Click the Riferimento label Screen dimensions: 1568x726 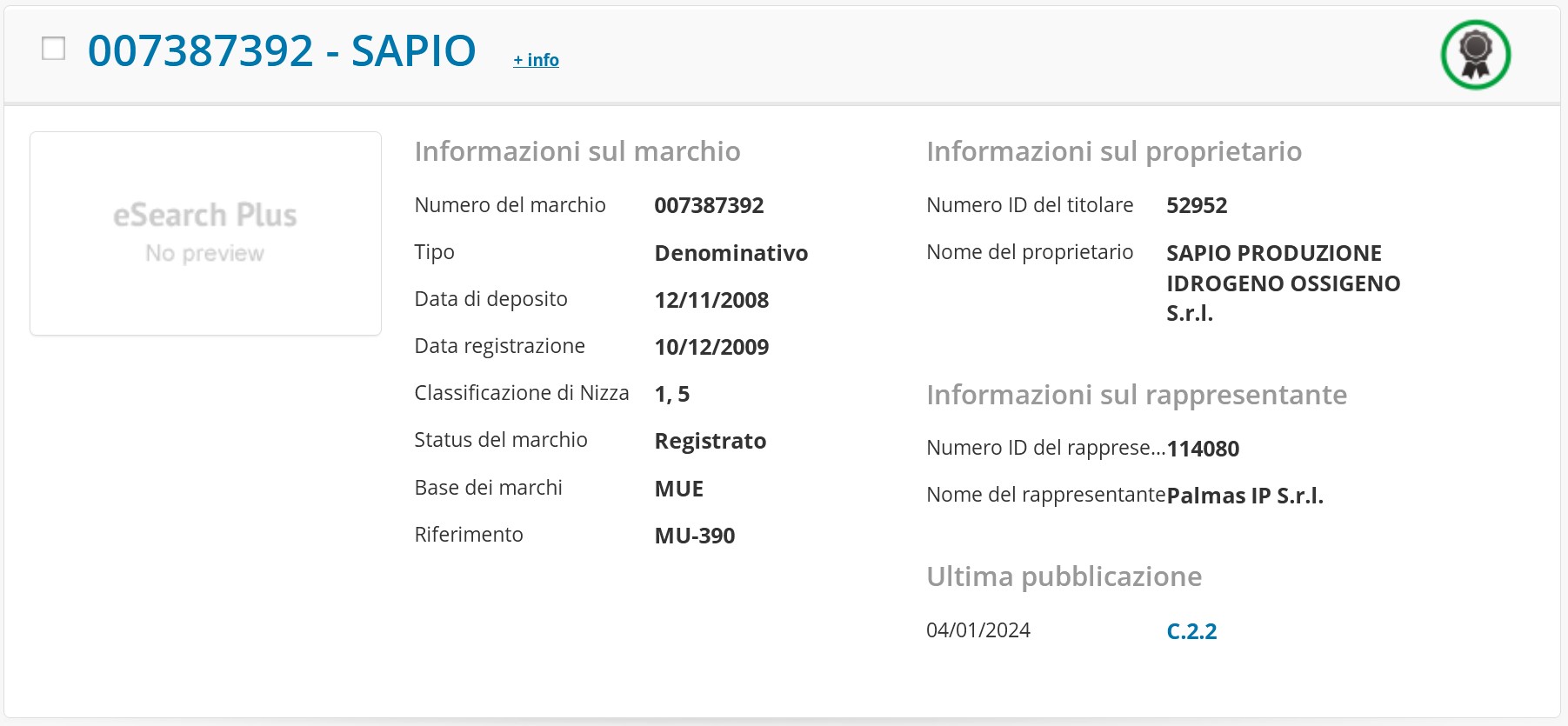point(469,535)
